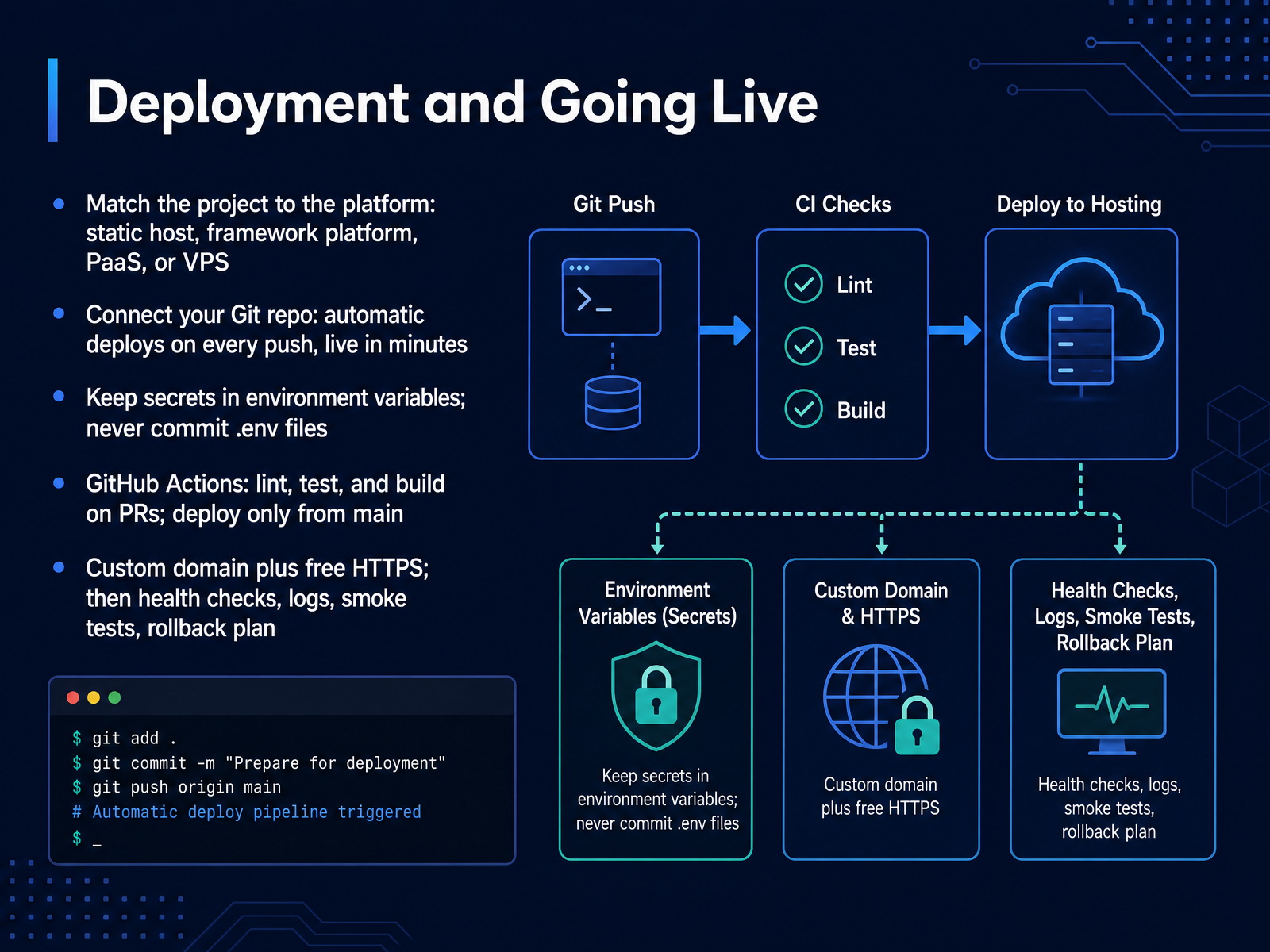This screenshot has width=1270, height=952.
Task: Click the Test checkmark circle
Action: tap(803, 347)
